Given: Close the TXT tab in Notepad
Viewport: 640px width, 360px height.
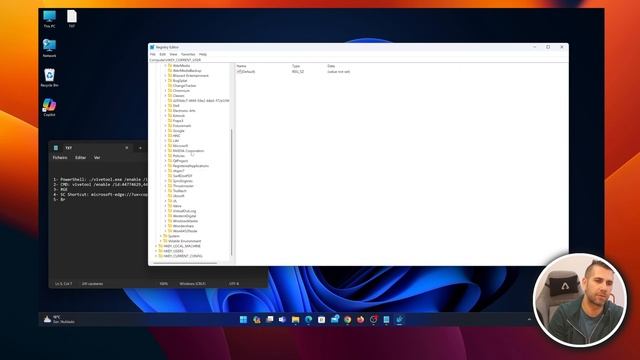Looking at the screenshot, I should click(127, 148).
